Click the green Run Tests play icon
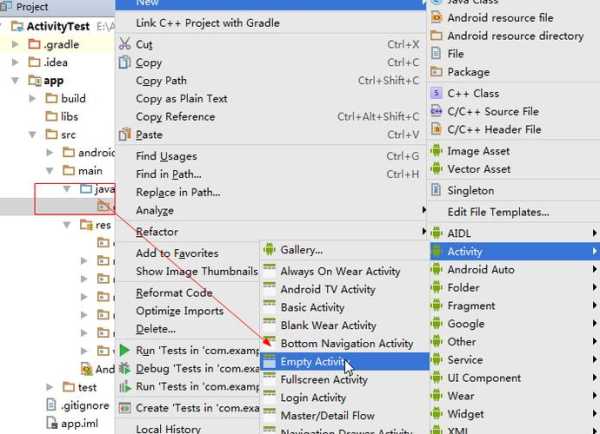 click(124, 350)
